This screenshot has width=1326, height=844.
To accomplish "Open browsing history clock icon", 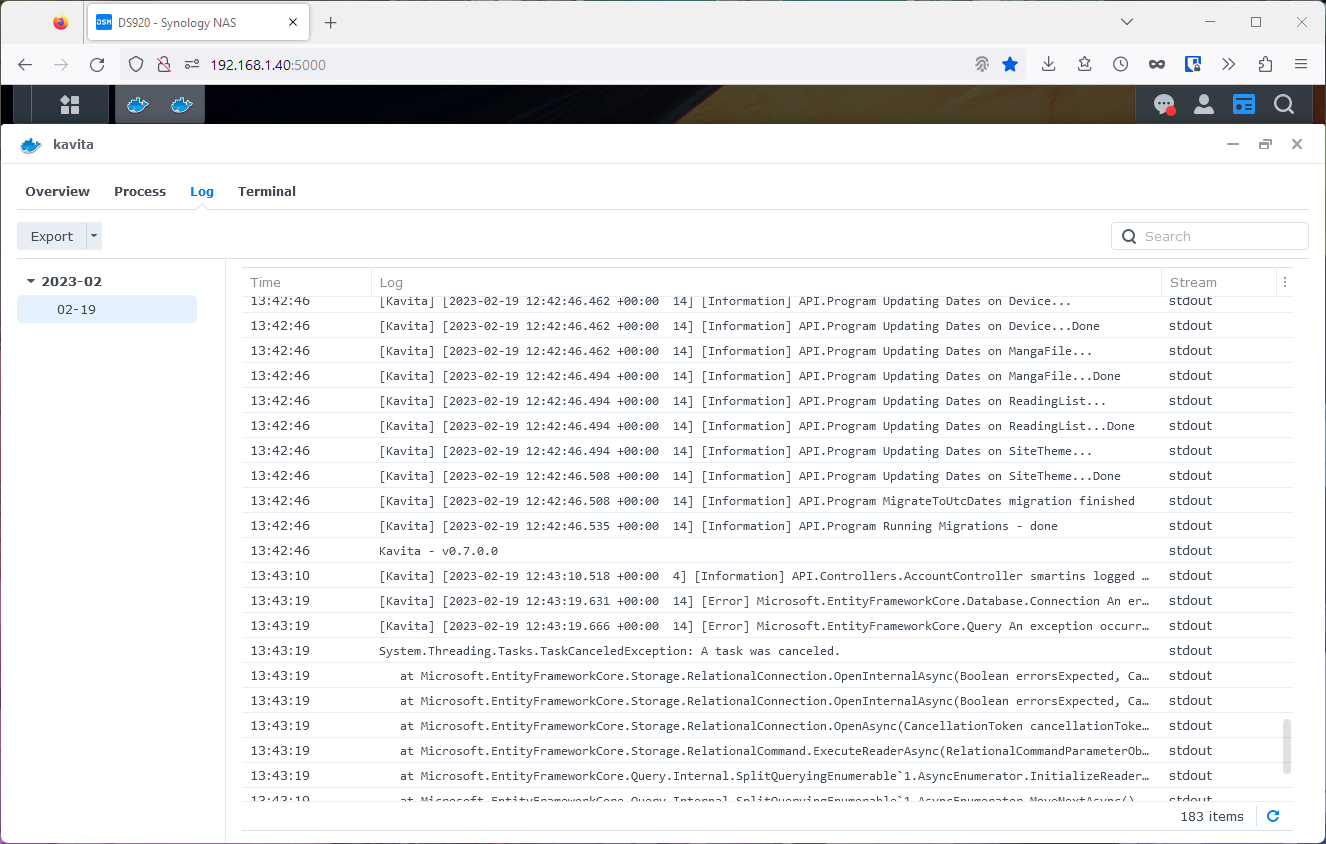I will pyautogui.click(x=1120, y=63).
